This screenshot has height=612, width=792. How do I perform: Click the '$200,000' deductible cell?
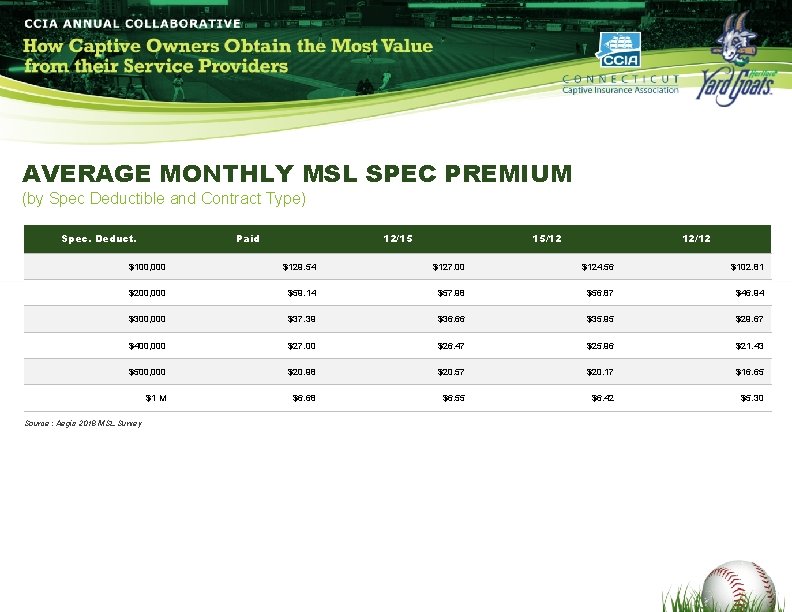pyautogui.click(x=147, y=293)
